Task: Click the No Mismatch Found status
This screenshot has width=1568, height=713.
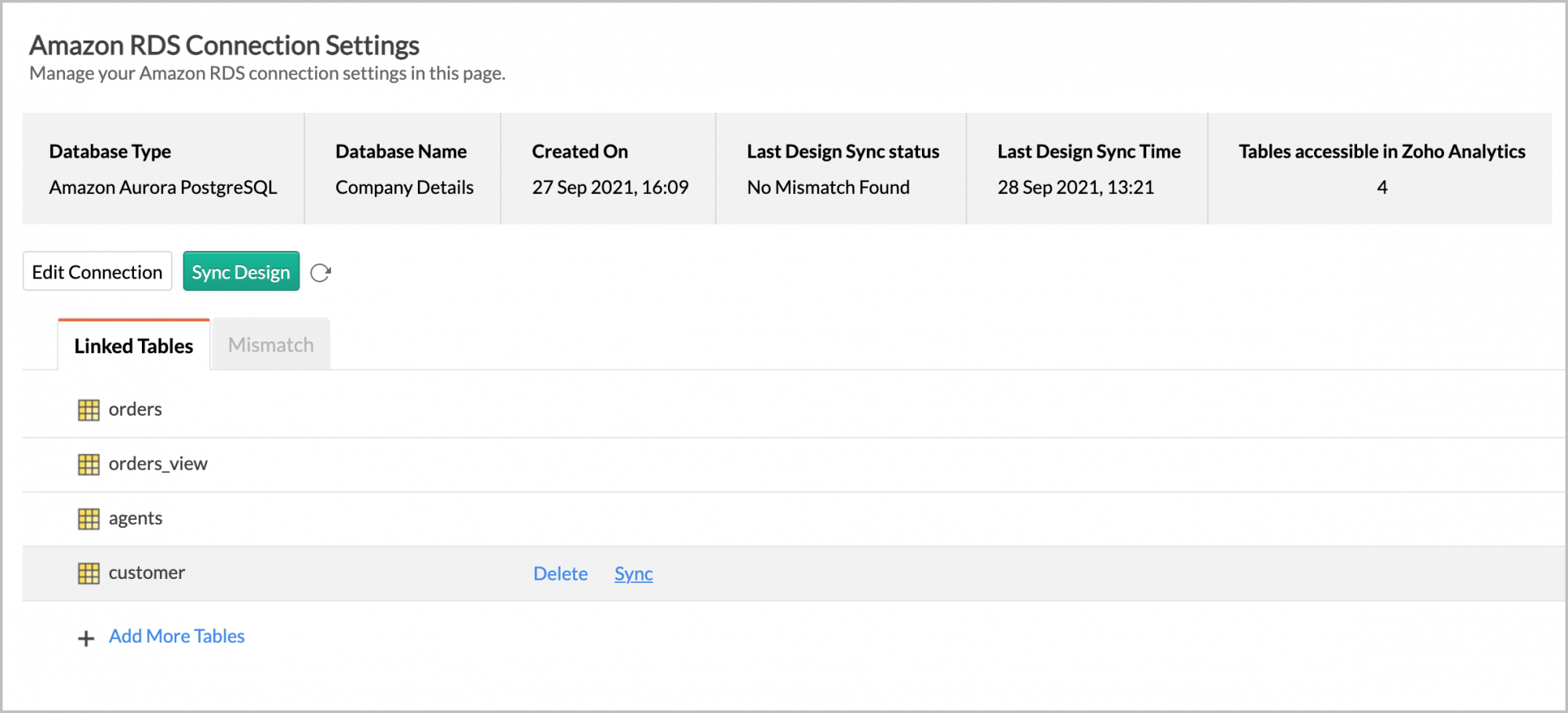Action: [x=828, y=187]
